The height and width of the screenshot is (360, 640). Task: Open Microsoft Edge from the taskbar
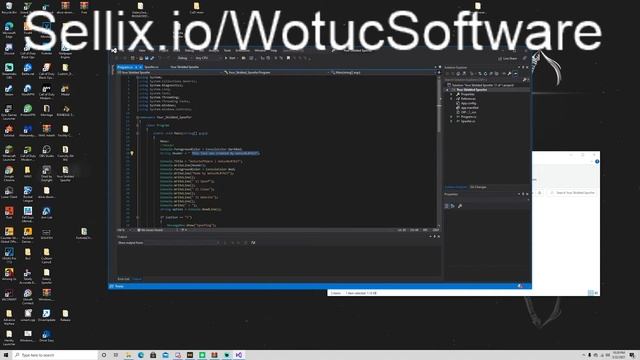tap(141, 355)
